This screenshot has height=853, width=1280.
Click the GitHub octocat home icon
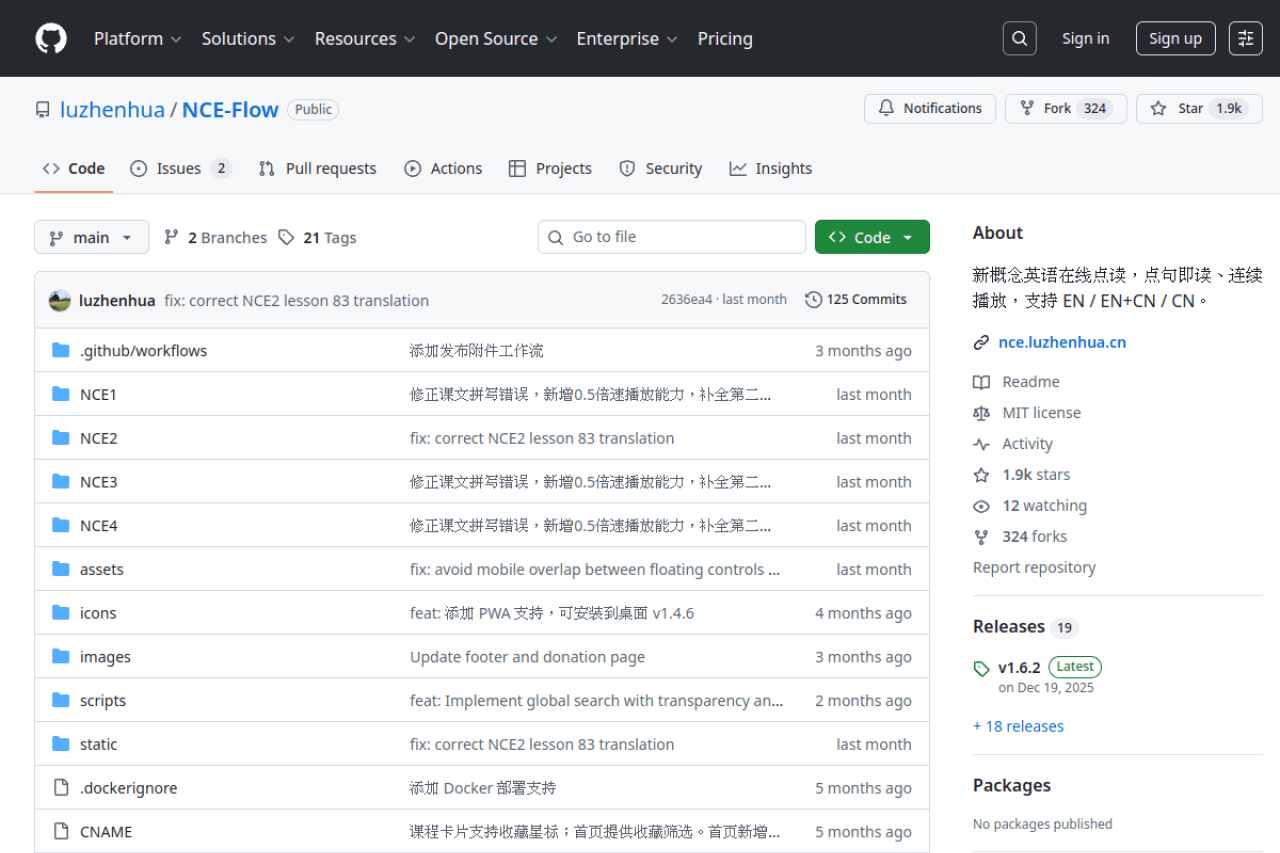(x=50, y=38)
